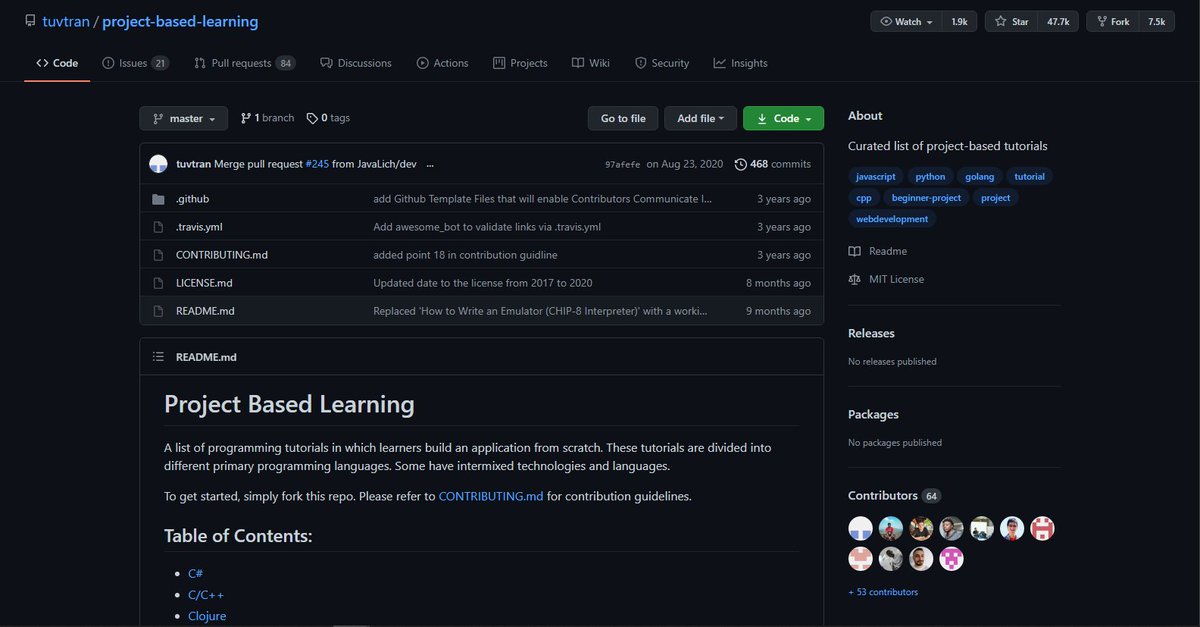This screenshot has height=627, width=1200.
Task: Open the README outline list icon
Action: click(x=158, y=357)
